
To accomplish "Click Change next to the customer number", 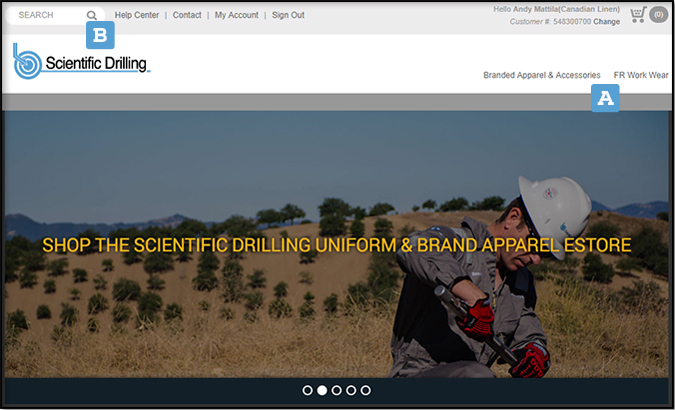I will (606, 21).
